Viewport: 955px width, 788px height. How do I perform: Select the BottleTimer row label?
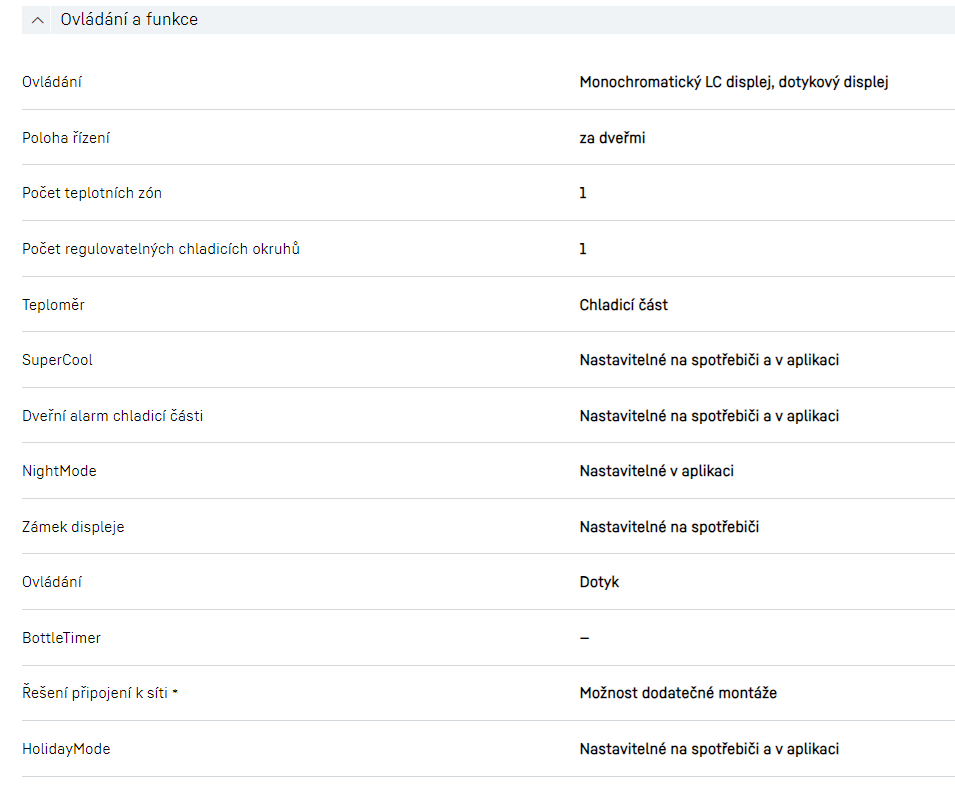click(x=61, y=638)
